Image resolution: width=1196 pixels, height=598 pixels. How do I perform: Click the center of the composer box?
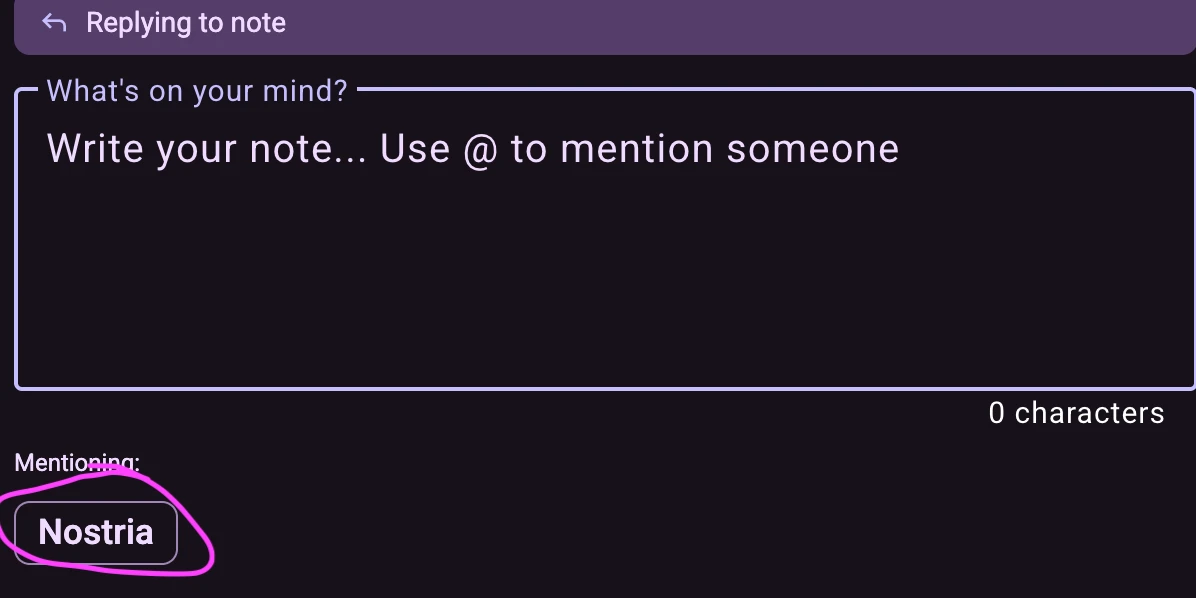click(x=604, y=240)
